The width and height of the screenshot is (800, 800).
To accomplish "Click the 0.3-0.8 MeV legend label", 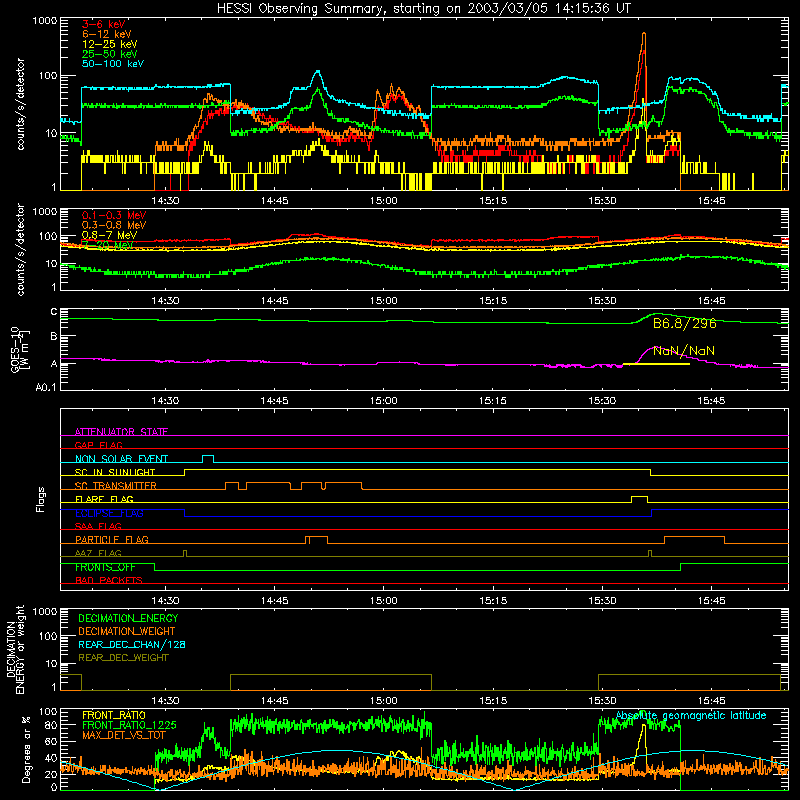I will click(114, 225).
